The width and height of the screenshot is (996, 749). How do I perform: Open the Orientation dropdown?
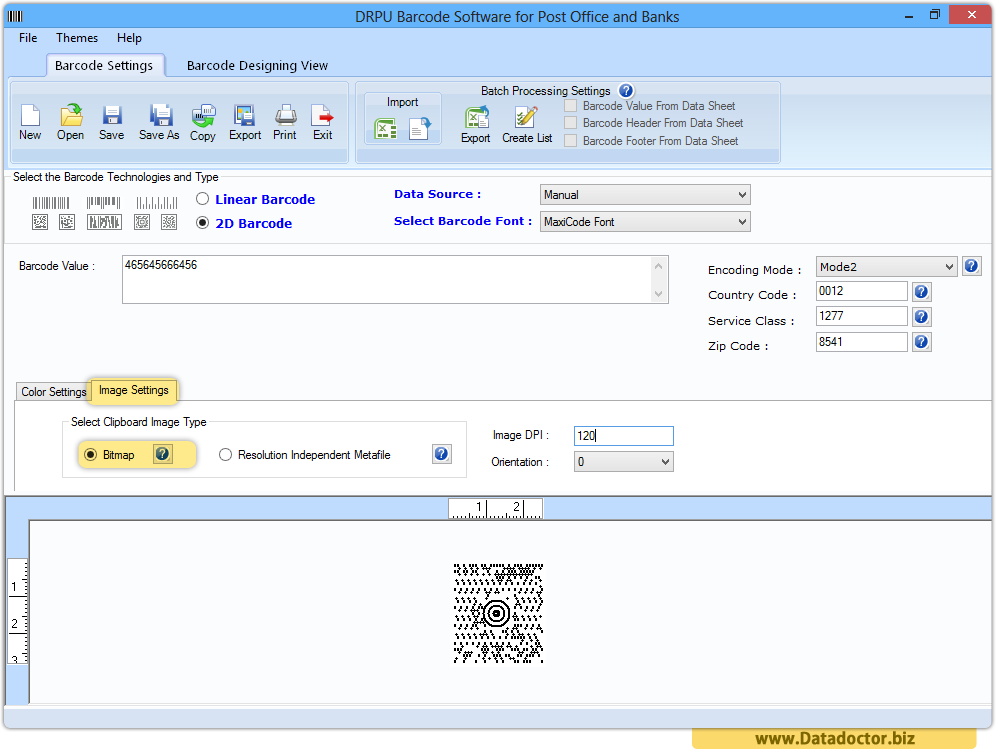[623, 462]
